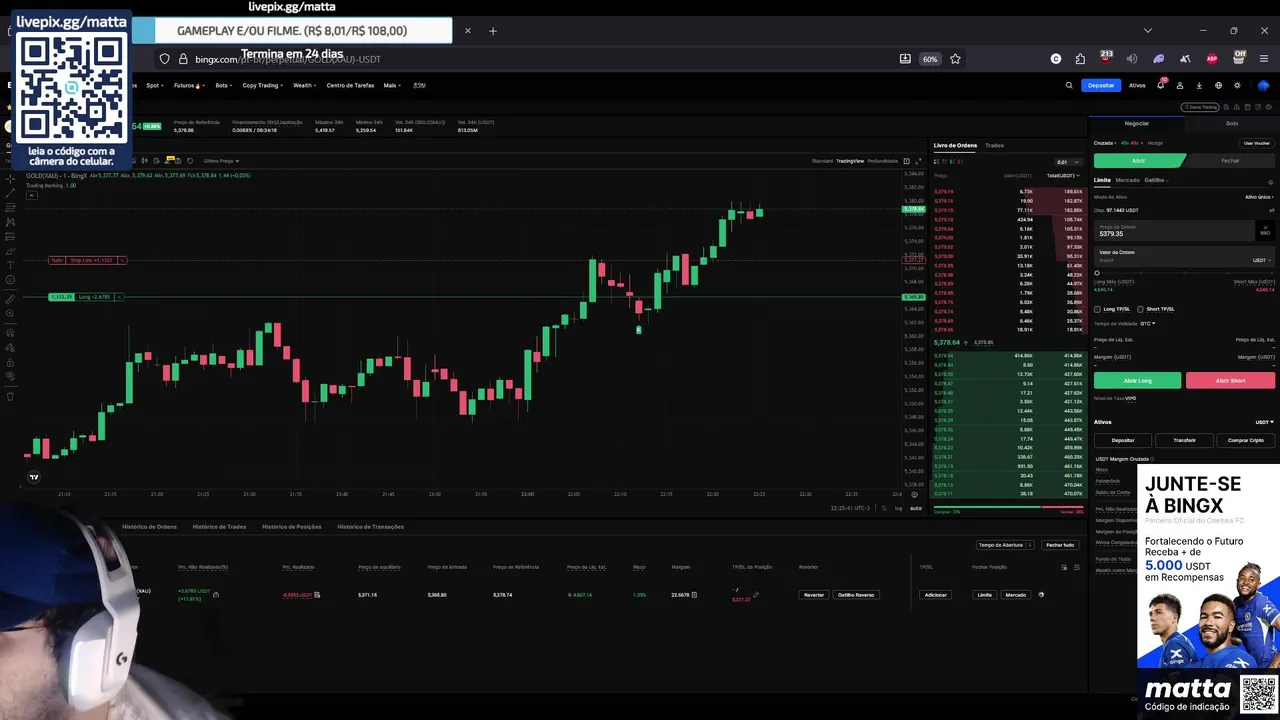1280x720 pixels.
Task: Click the blue Depositar button in the header
Action: coord(1101,85)
